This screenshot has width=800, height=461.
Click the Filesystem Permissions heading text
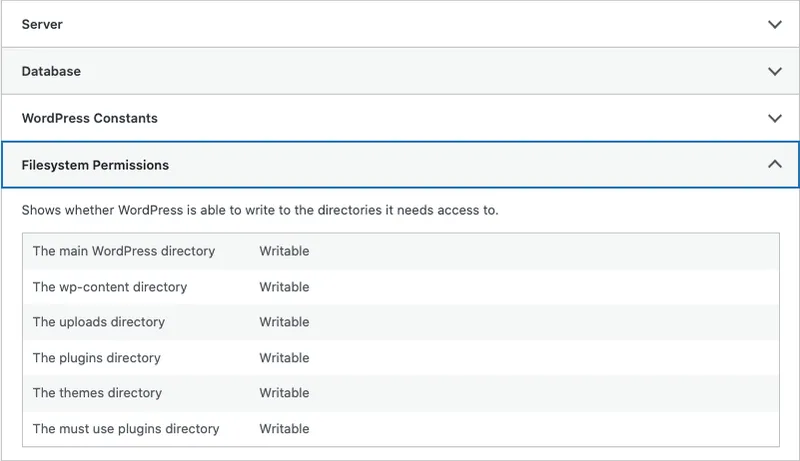pyautogui.click(x=95, y=165)
